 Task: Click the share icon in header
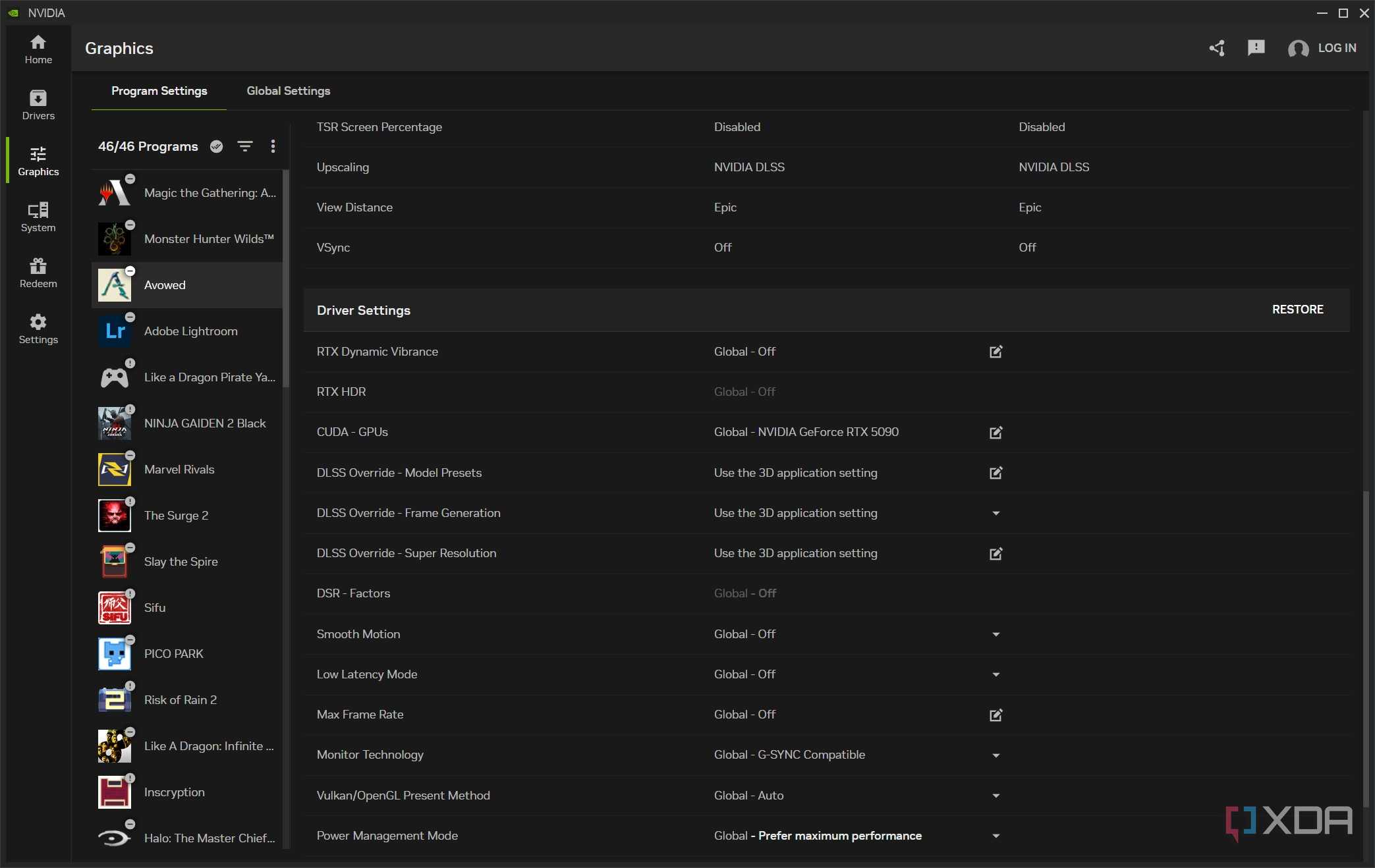pos(1217,48)
